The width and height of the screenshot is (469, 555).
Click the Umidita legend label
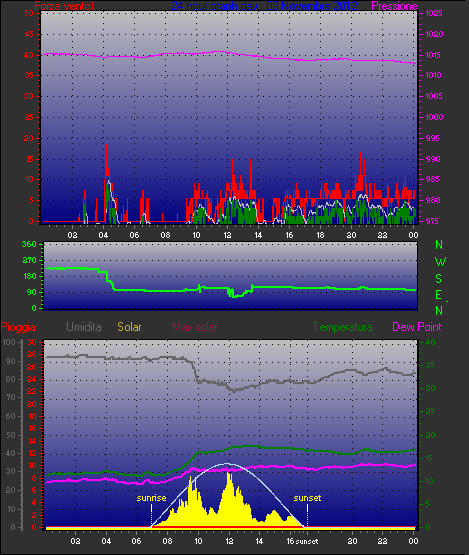pyautogui.click(x=84, y=327)
